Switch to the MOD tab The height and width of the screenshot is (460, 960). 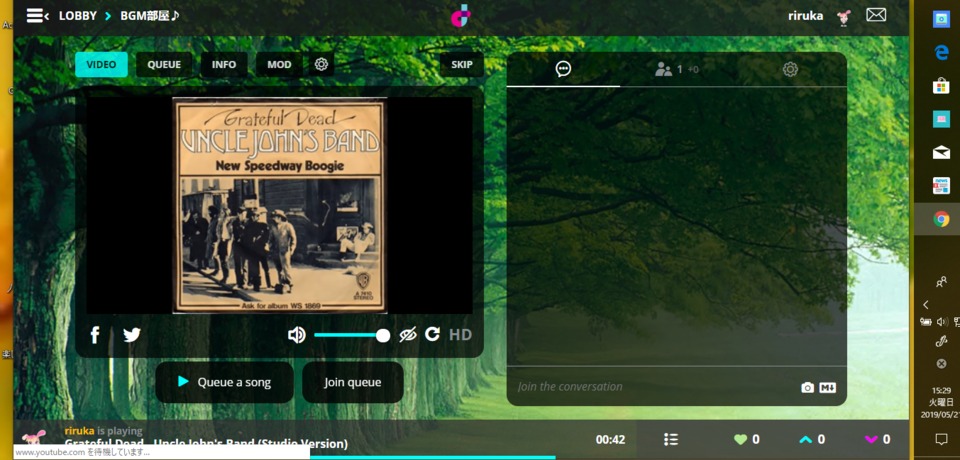pyautogui.click(x=279, y=64)
